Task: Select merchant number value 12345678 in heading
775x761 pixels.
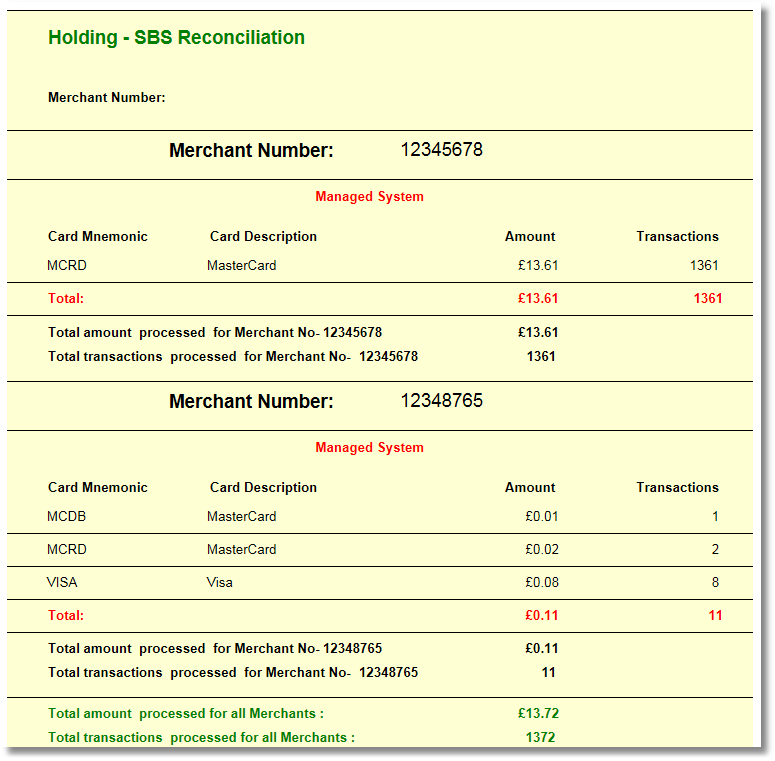Action: 441,150
